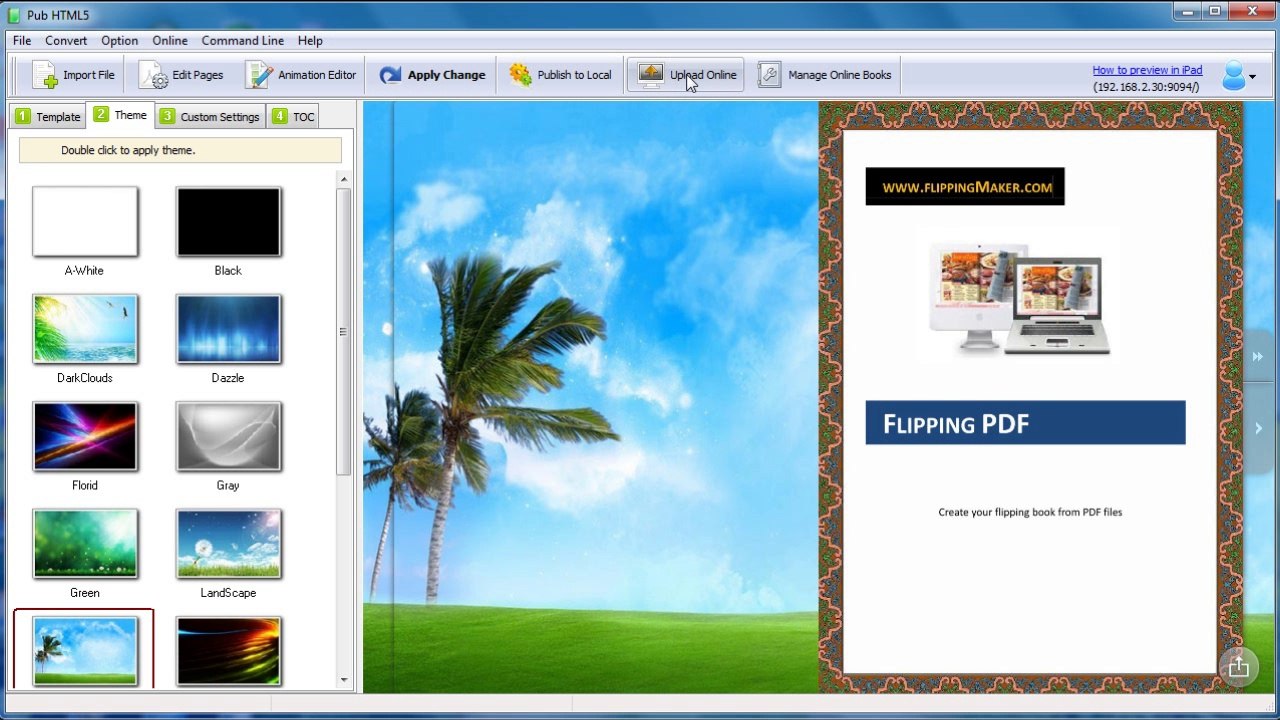The width and height of the screenshot is (1280, 720).
Task: Open the File menu
Action: (22, 41)
